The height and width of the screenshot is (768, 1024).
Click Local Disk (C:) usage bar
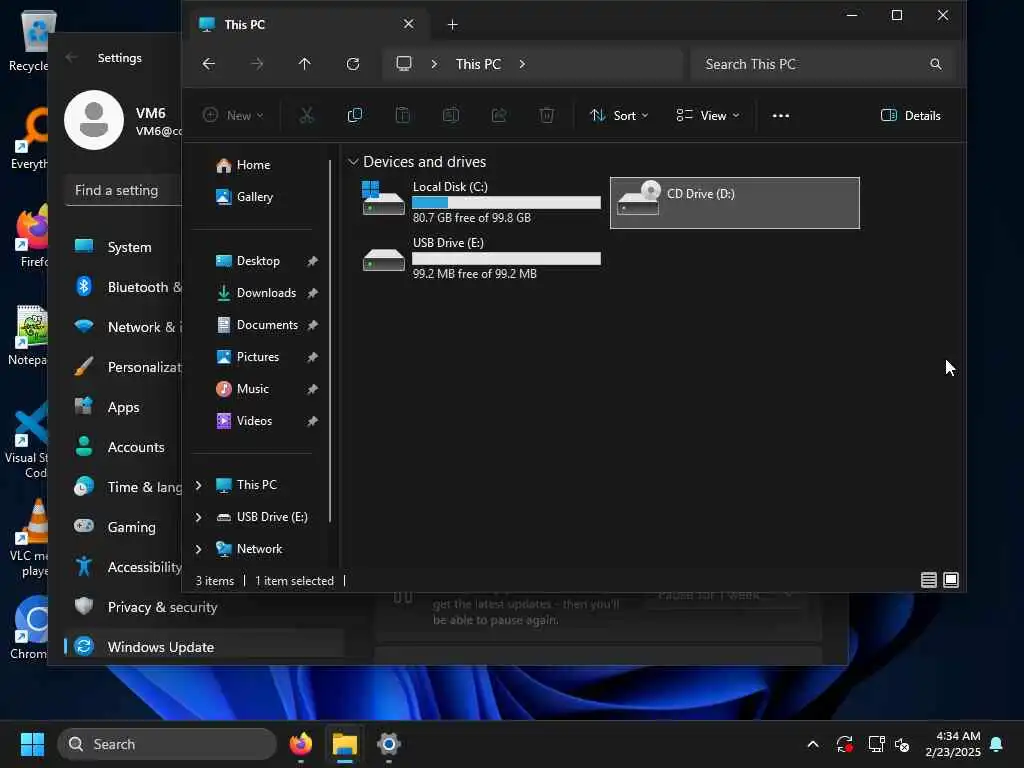(x=506, y=203)
